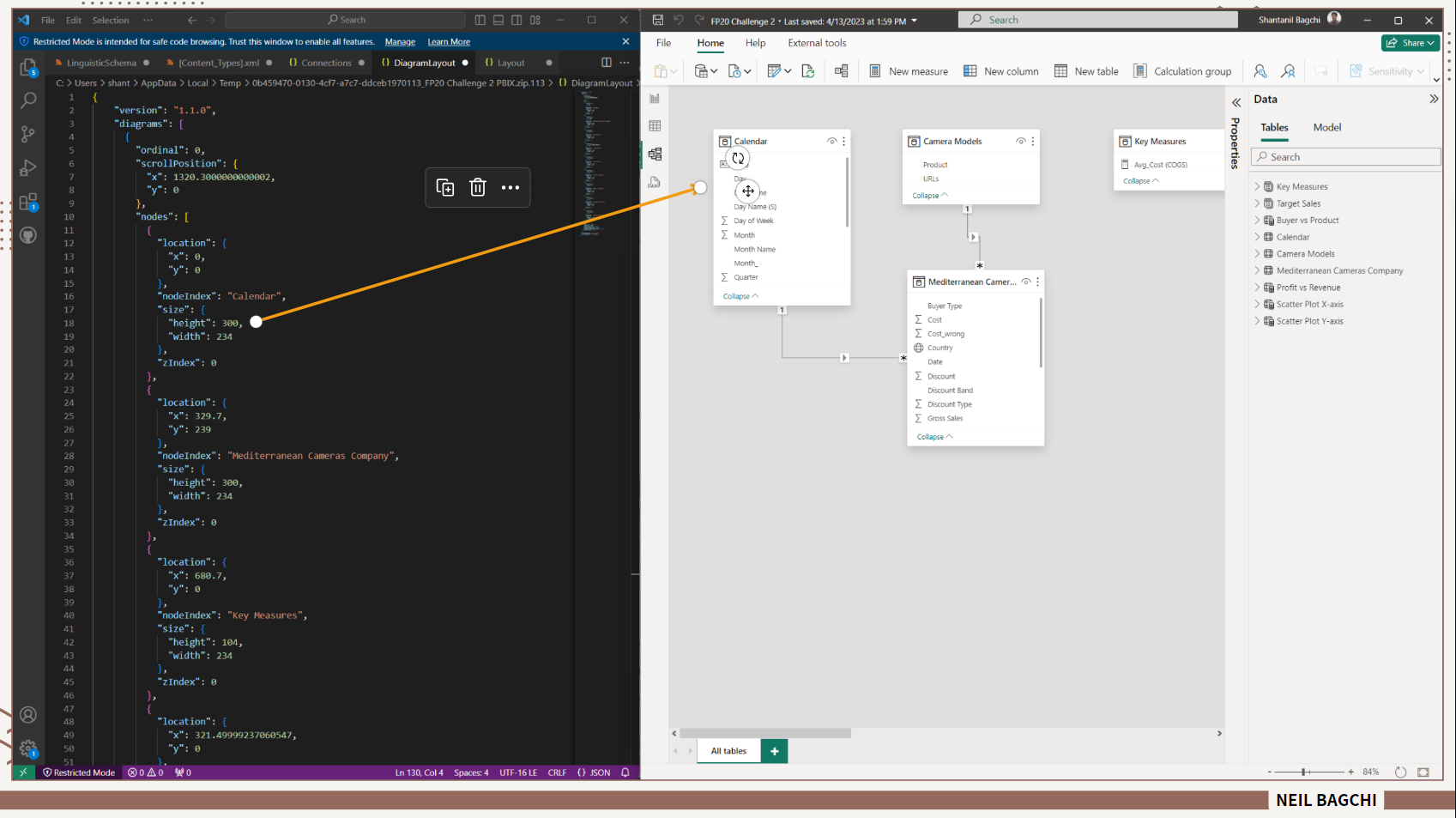Click the copy icon in floating toolbar
Screen dimensions: 1456x818
pos(444,187)
